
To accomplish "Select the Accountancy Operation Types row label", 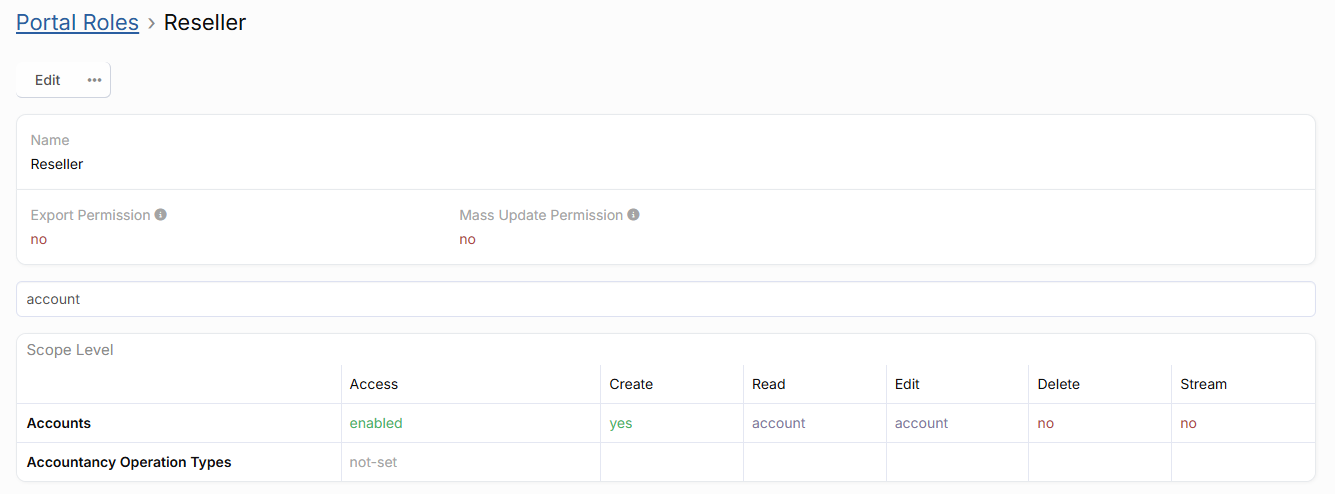I will 129,462.
